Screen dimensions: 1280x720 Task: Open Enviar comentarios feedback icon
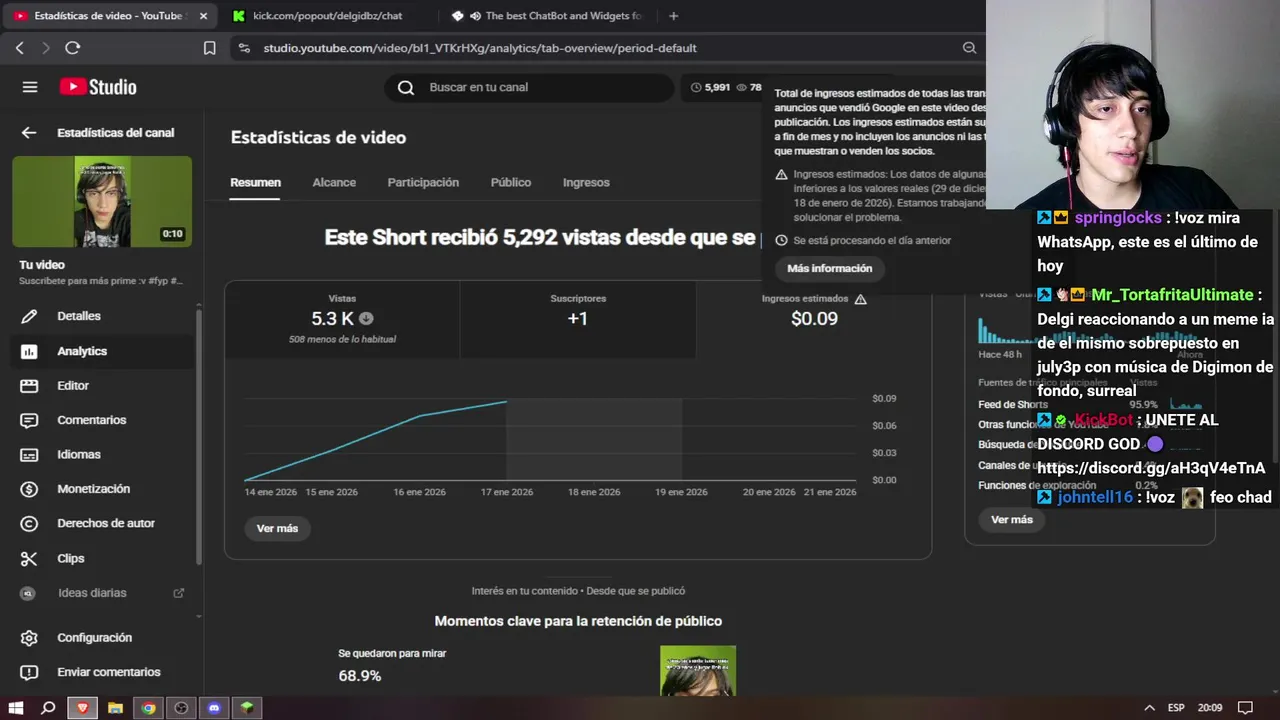point(29,672)
